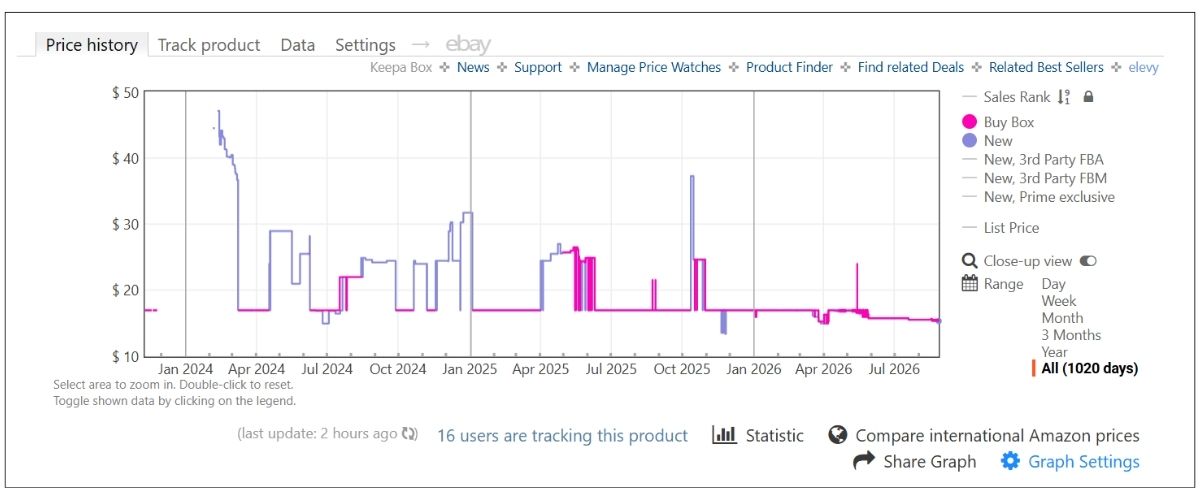The width and height of the screenshot is (1200, 500).
Task: Click the refresh icon next to last update
Action: point(409,435)
